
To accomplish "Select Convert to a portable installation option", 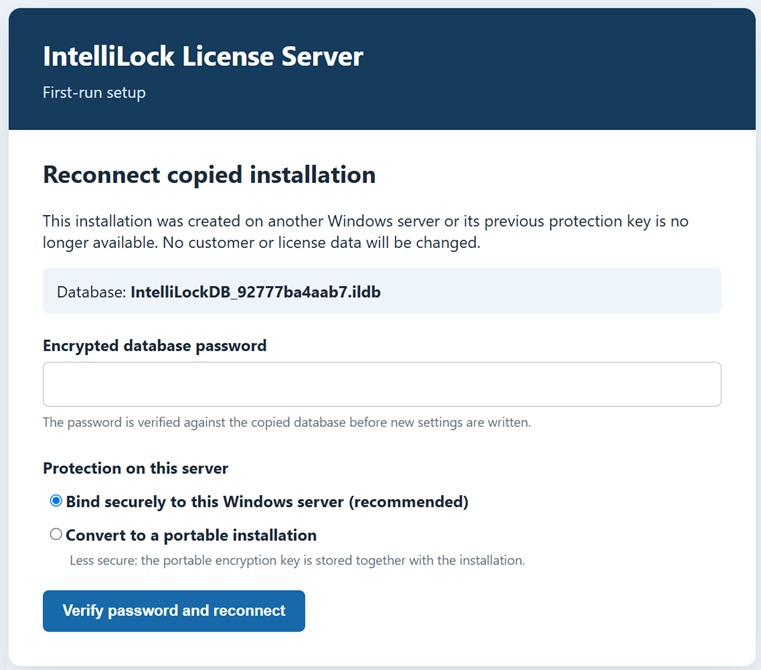I will click(x=56, y=534).
